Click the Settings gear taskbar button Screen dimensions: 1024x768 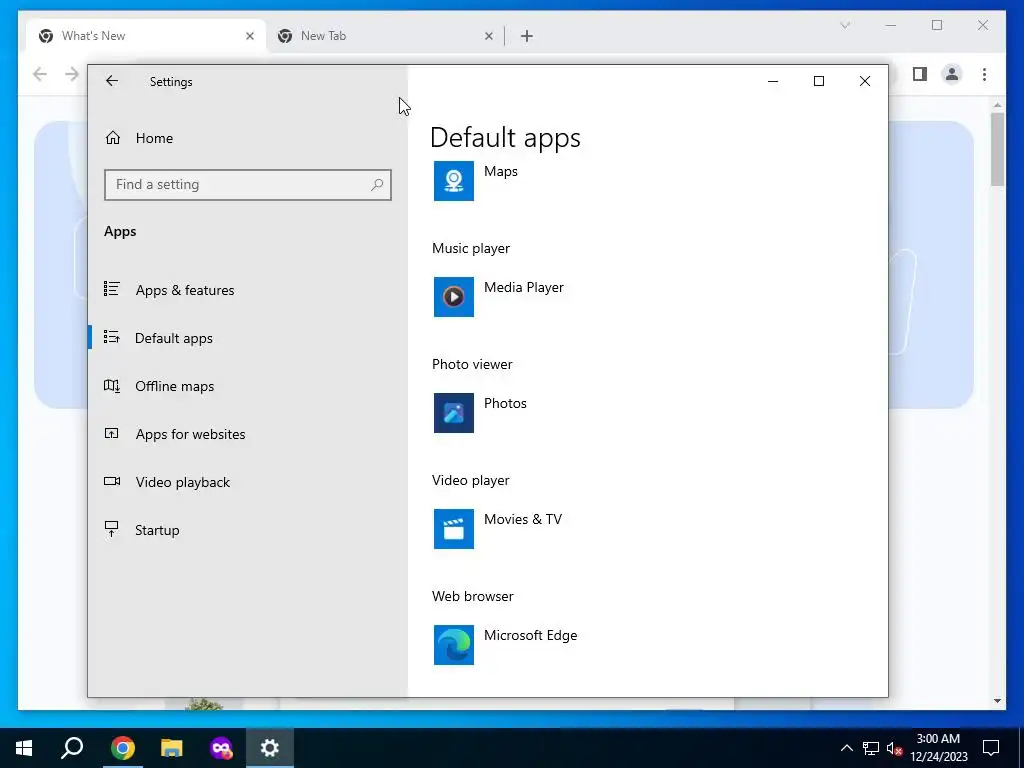click(270, 748)
